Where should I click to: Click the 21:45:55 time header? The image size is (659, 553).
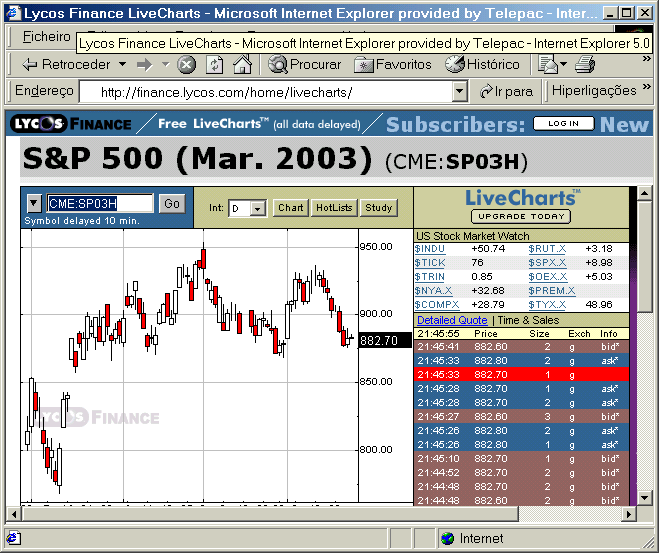pos(438,334)
